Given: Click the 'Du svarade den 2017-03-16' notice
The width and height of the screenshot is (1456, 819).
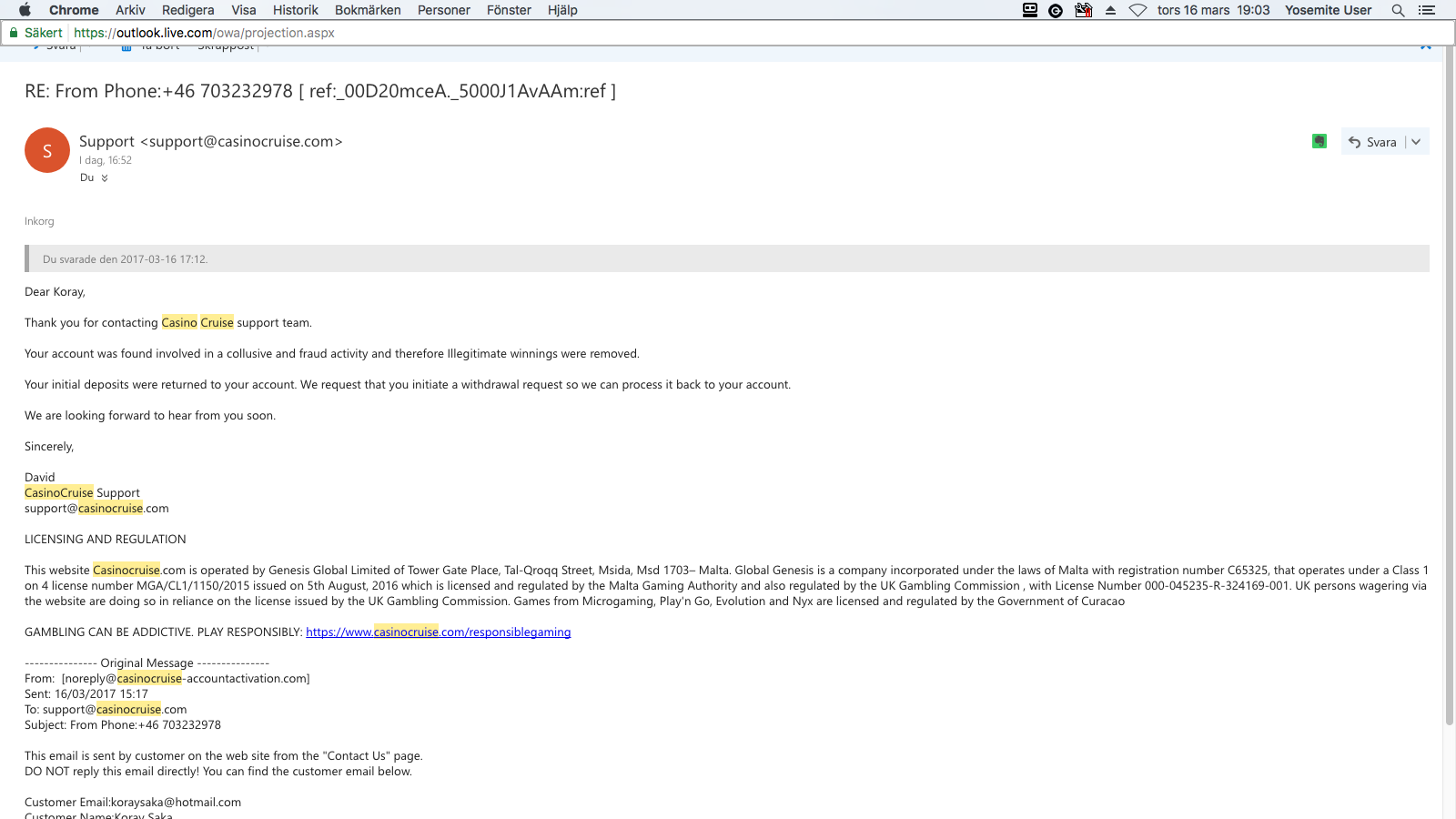Looking at the screenshot, I should coord(727,258).
